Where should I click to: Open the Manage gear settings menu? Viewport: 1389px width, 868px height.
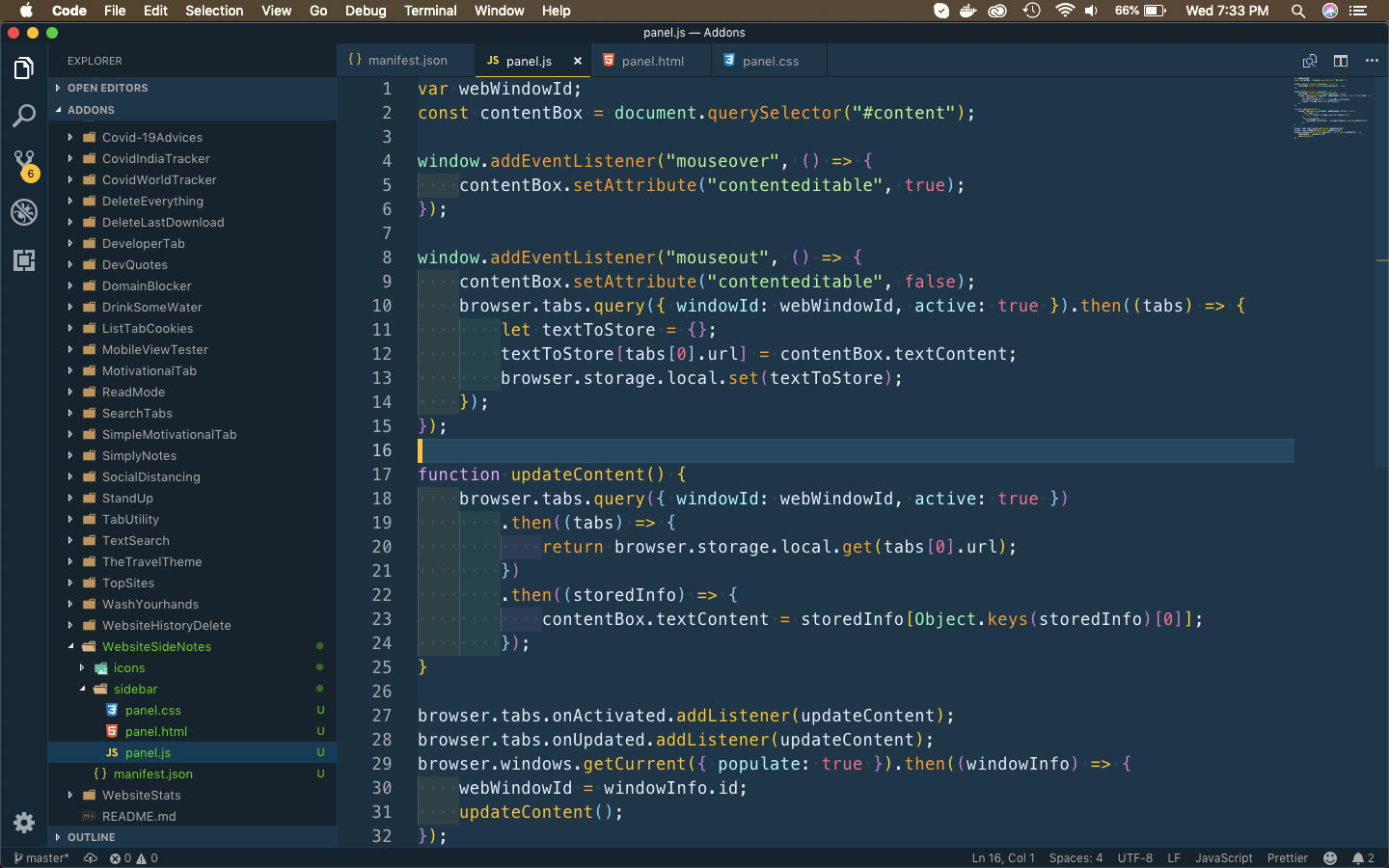(x=24, y=823)
